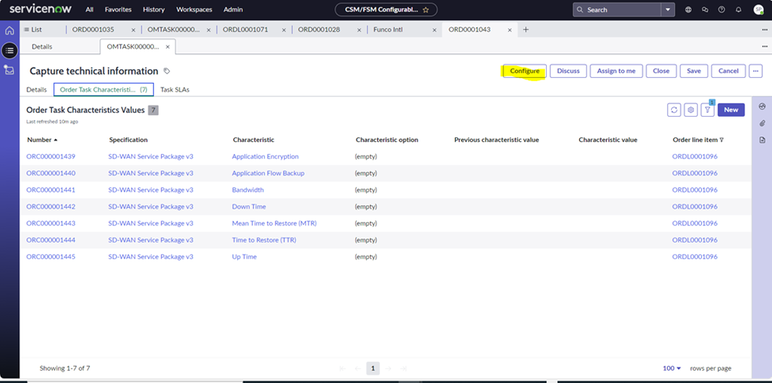Open SD-WAN Service Package v3 in ORC000001445 row
Screen dimensions: 772x383
coord(151,257)
